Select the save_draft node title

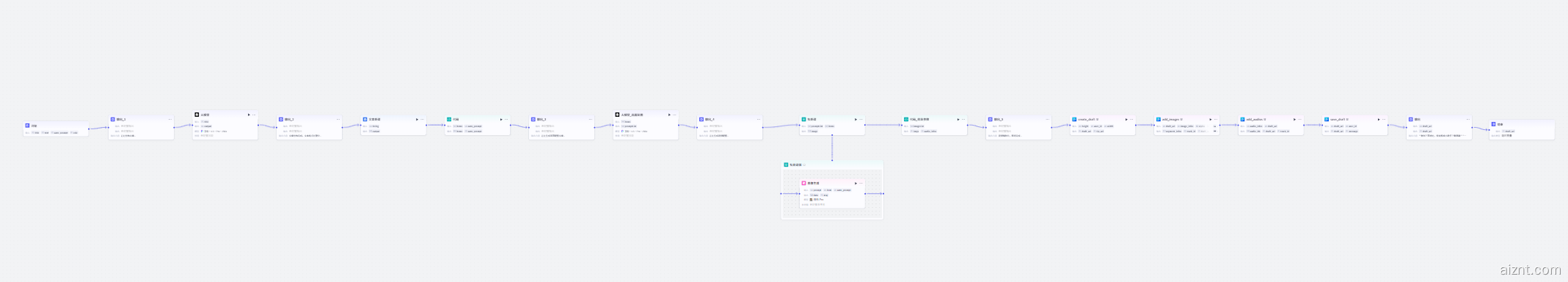point(1338,119)
